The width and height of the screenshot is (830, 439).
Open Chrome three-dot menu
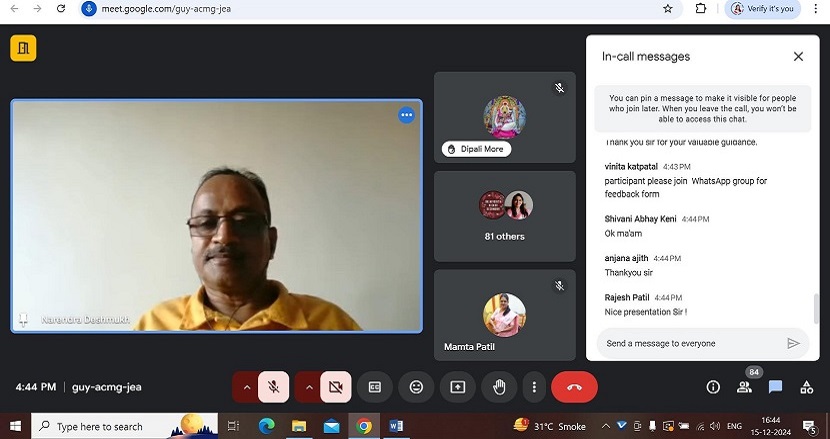[816, 8]
